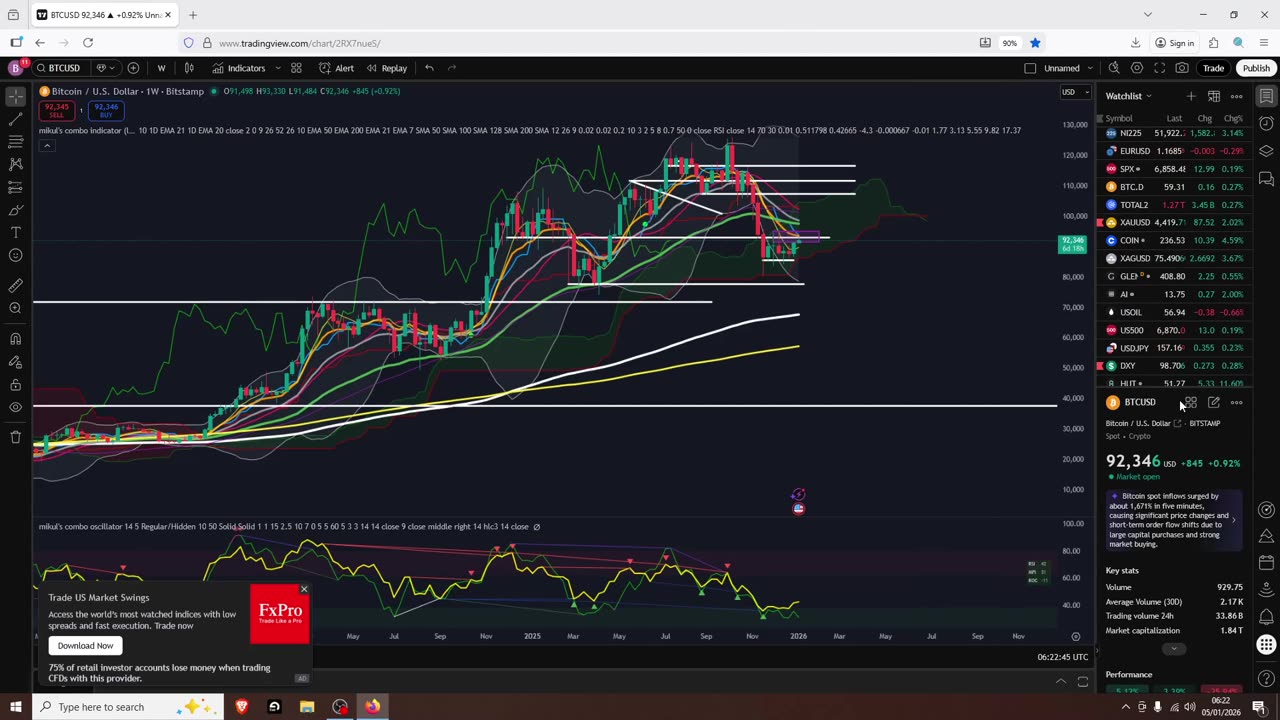This screenshot has height=720, width=1280.
Task: Select the trend line drawing tool
Action: [15, 120]
